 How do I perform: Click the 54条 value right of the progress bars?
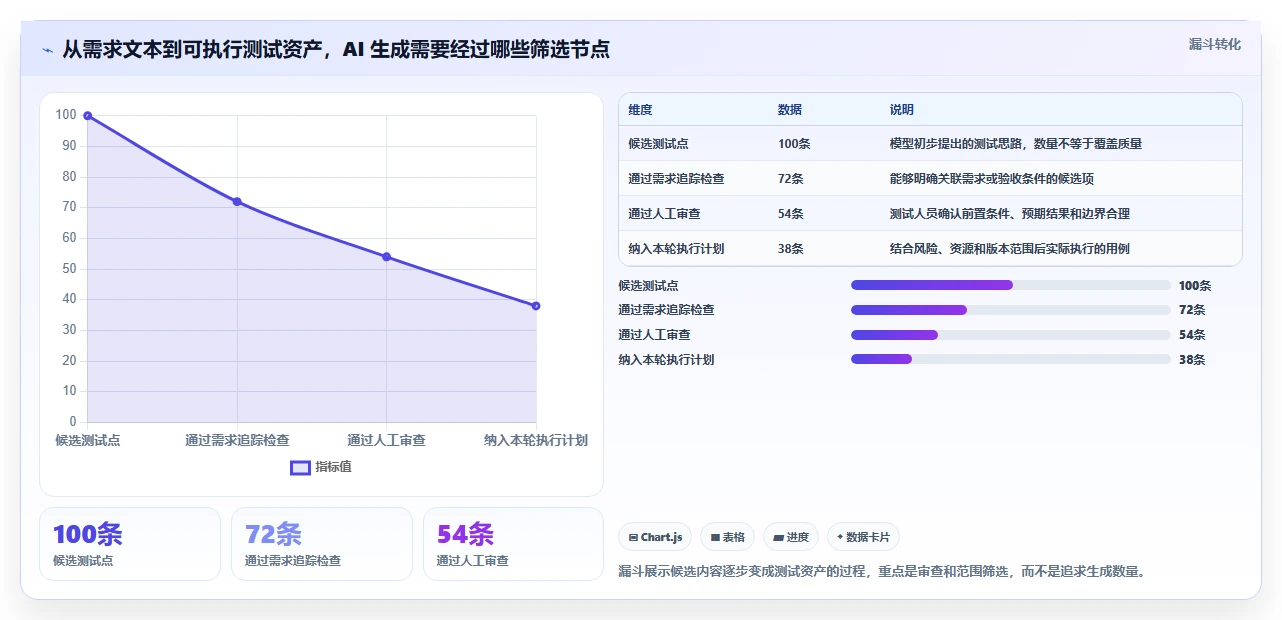coord(1192,335)
